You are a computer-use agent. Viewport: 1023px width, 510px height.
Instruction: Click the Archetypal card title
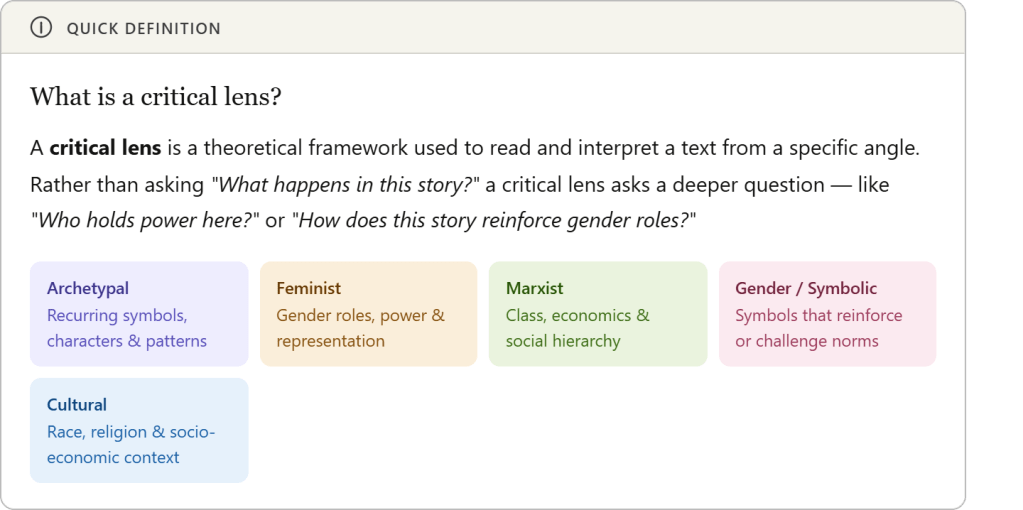coord(88,288)
